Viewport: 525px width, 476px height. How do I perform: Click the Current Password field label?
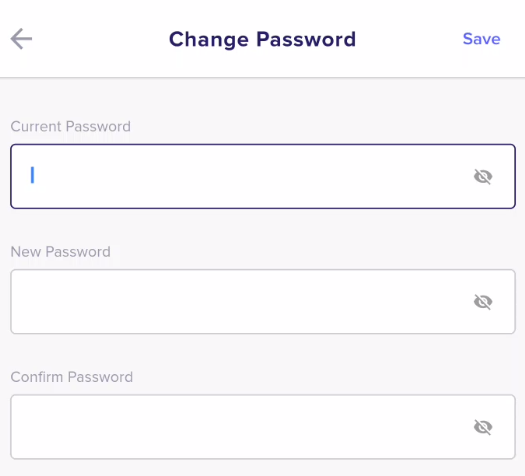(71, 127)
